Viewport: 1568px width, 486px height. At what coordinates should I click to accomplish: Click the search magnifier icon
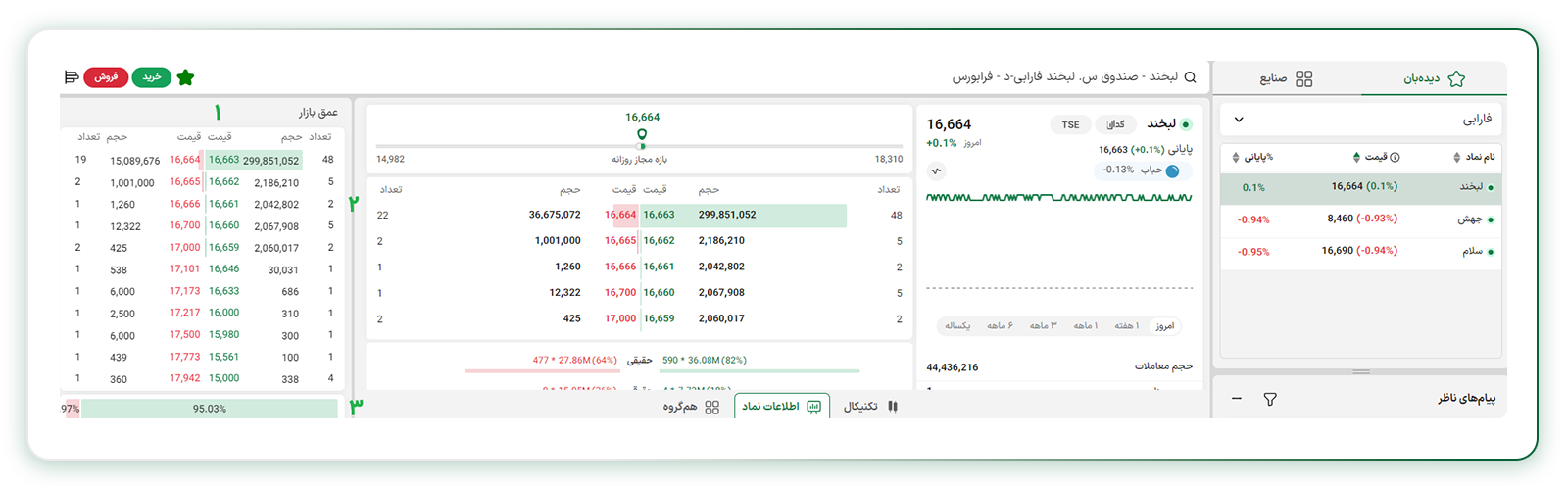click(x=1190, y=77)
